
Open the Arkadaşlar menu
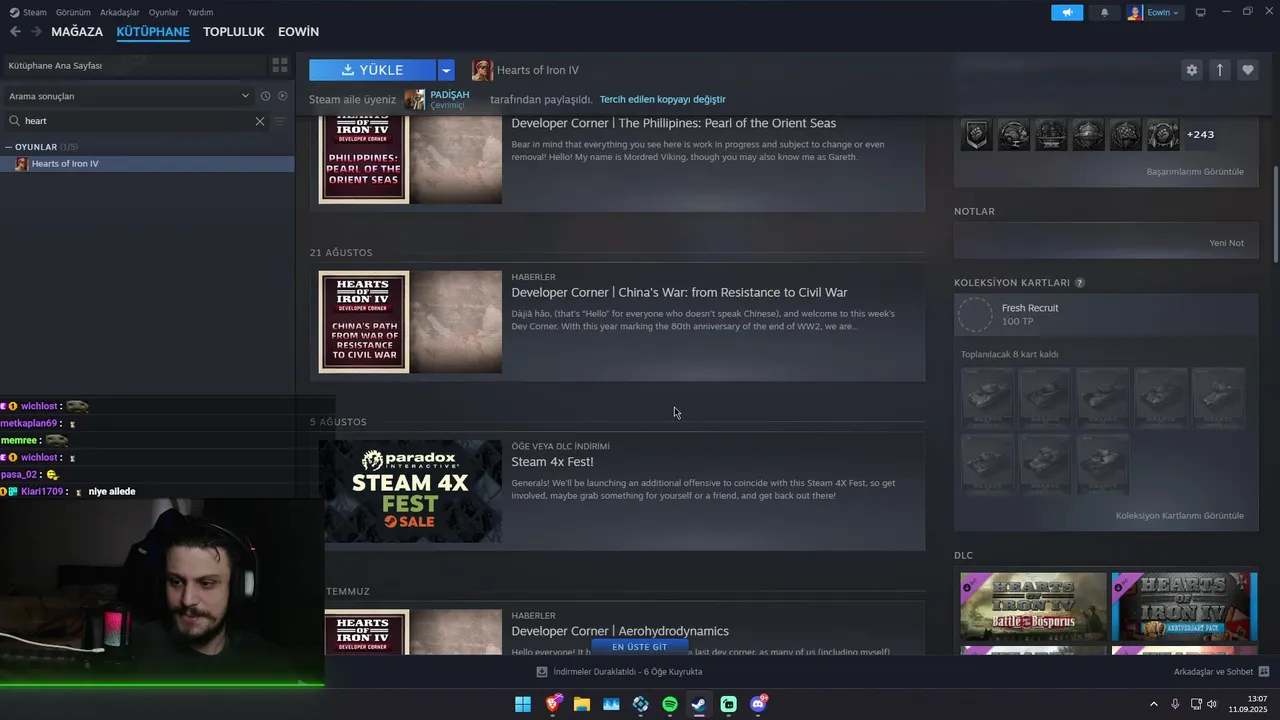[x=120, y=12]
